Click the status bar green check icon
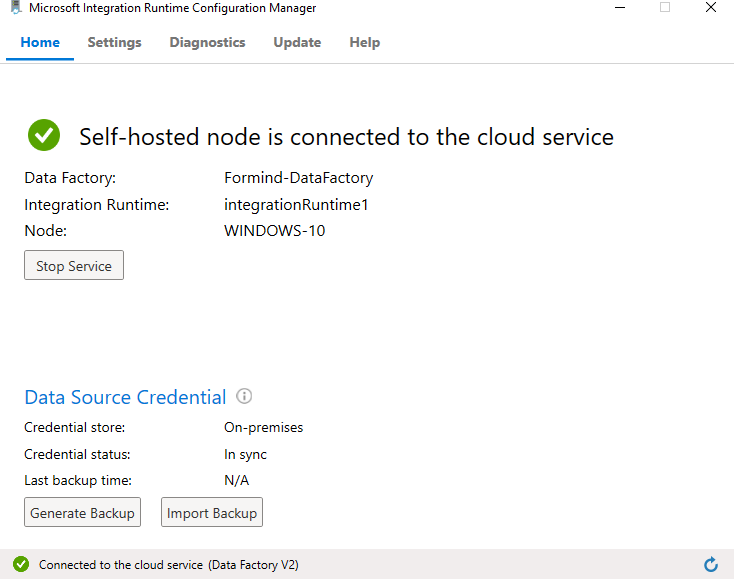This screenshot has height=579, width=734. (21, 564)
